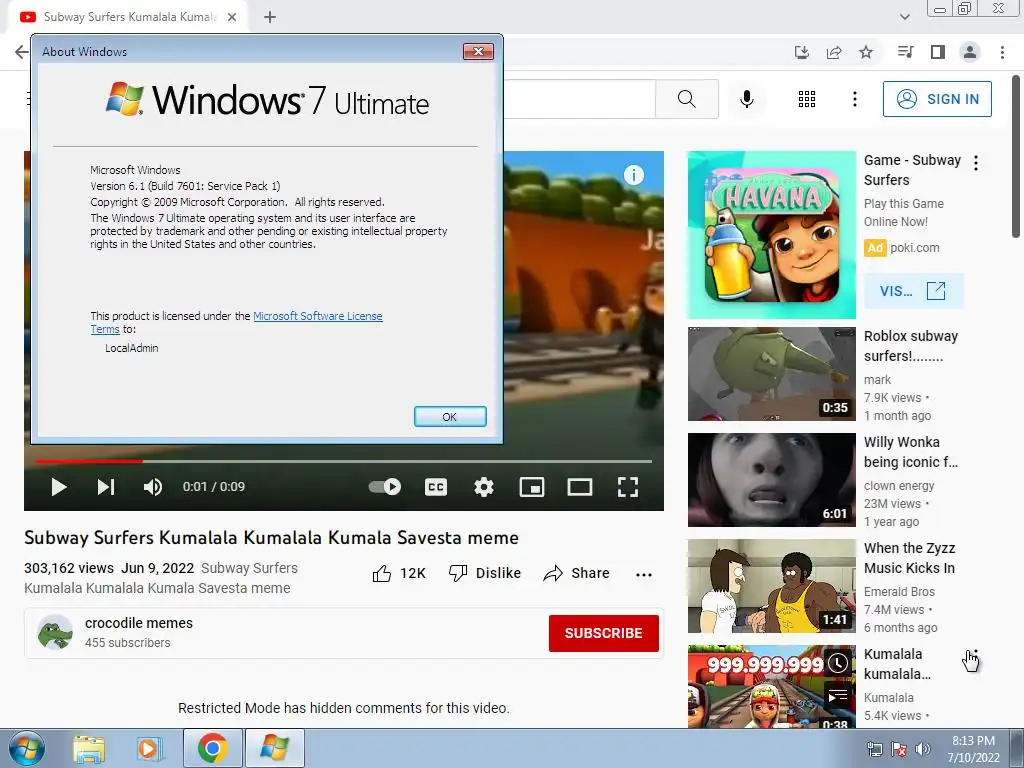Switch to theater mode

click(x=579, y=487)
